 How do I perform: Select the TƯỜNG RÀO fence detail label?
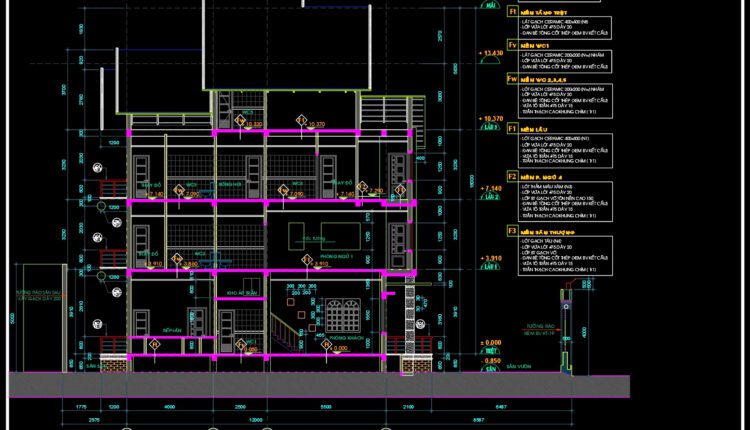coord(540,326)
